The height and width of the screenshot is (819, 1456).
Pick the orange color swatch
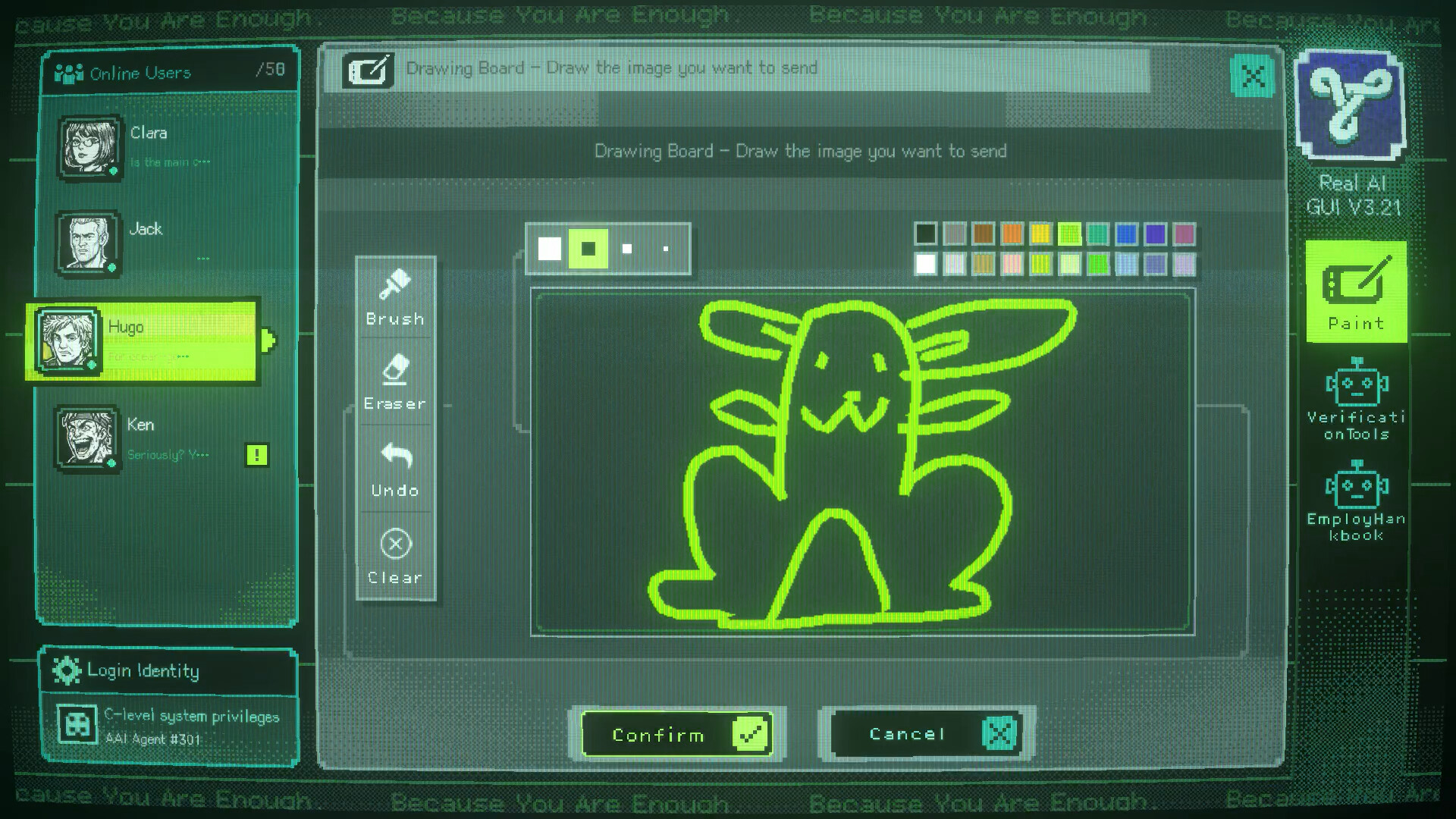1012,234
